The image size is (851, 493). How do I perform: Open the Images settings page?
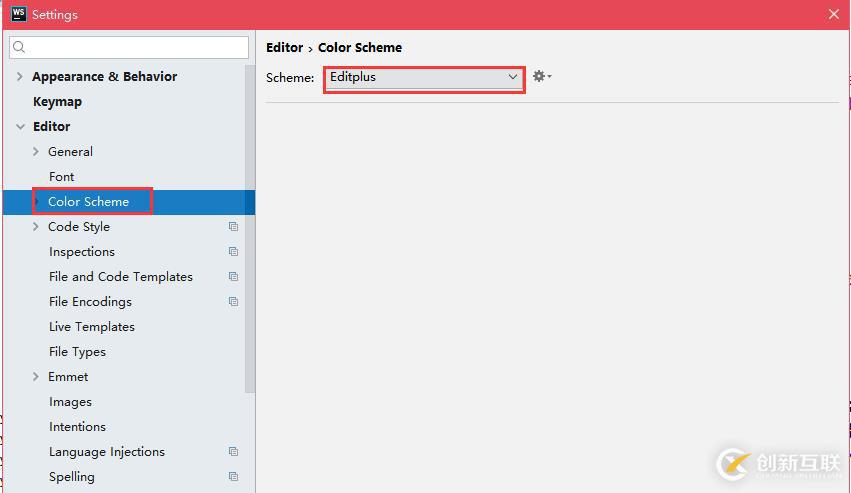click(70, 401)
